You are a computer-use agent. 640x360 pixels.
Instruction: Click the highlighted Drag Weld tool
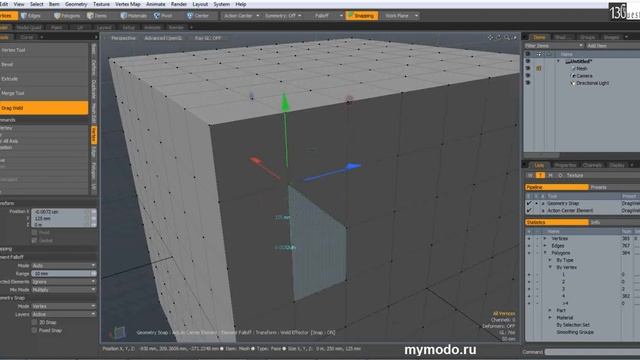click(44, 108)
